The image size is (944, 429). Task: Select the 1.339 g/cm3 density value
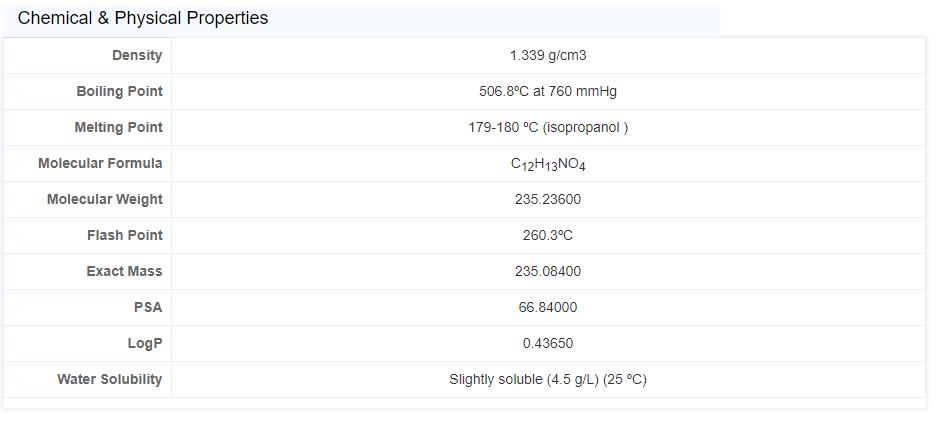[x=548, y=55]
